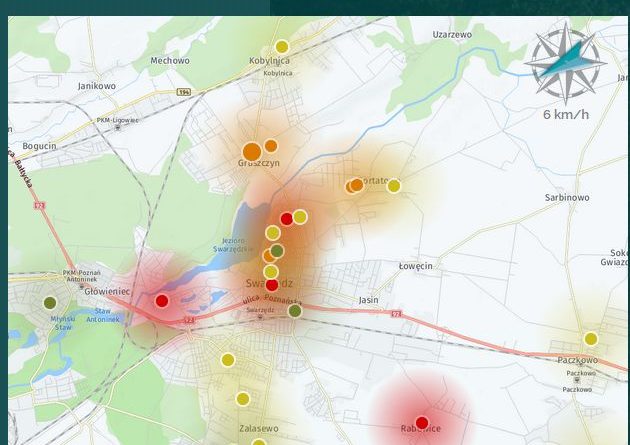The width and height of the screenshot is (630, 445).
Task: Click the Łowęcin place label
Action: pos(415,266)
